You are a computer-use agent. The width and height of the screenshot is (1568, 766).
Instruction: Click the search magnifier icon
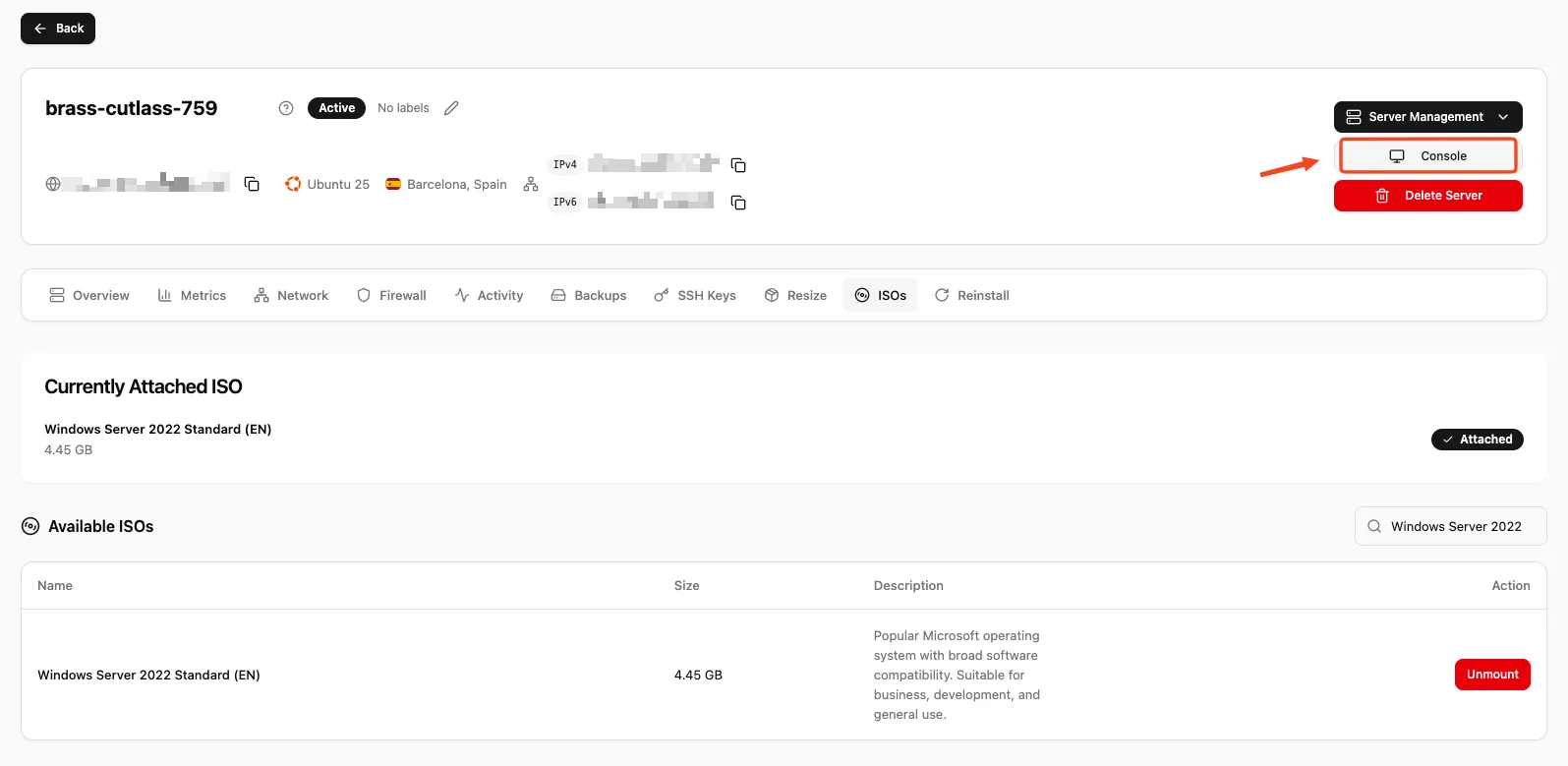pos(1374,526)
